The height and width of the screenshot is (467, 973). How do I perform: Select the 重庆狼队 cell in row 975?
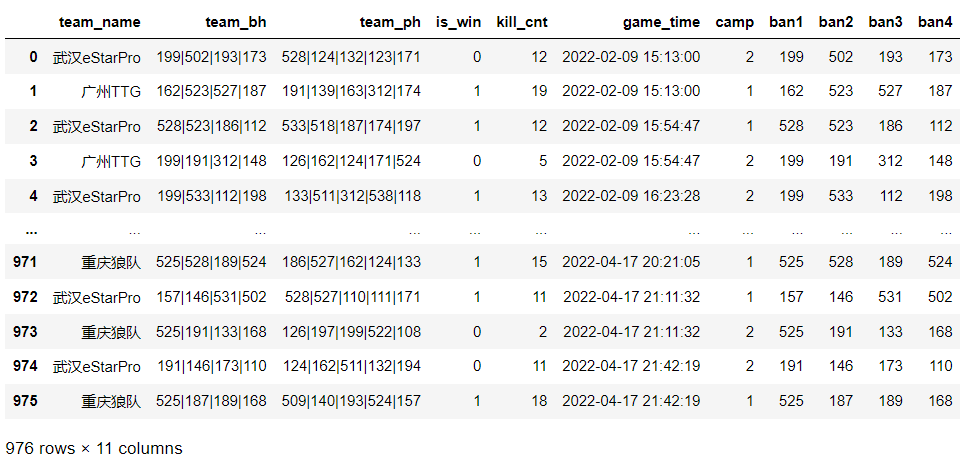click(111, 400)
